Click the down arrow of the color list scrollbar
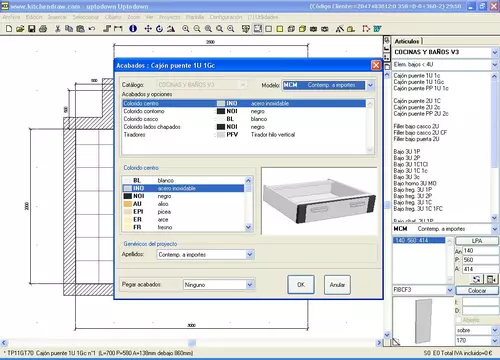This screenshot has width=500, height=360. coord(248,227)
